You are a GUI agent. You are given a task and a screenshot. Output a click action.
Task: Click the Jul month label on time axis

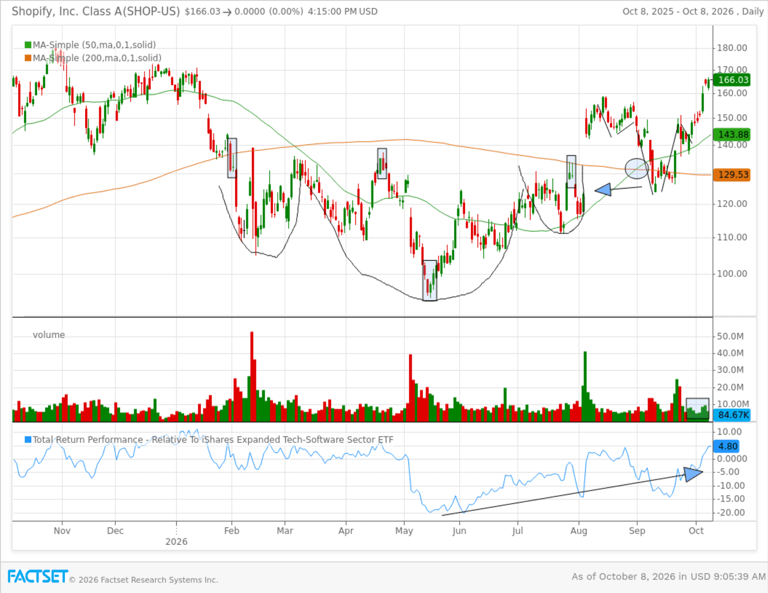518,531
